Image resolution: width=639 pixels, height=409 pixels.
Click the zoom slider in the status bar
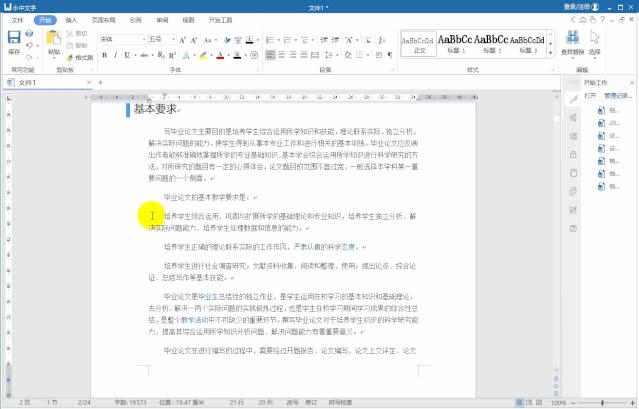click(602, 403)
